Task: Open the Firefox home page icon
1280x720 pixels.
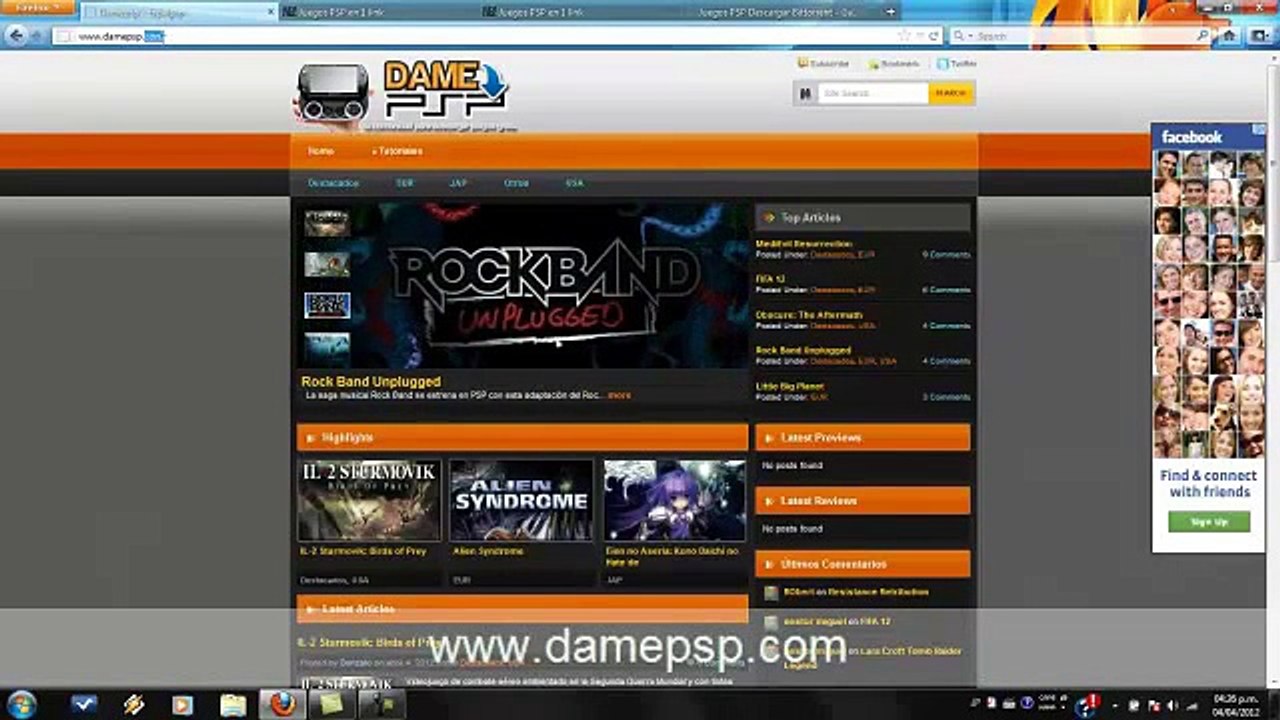Action: point(1229,35)
